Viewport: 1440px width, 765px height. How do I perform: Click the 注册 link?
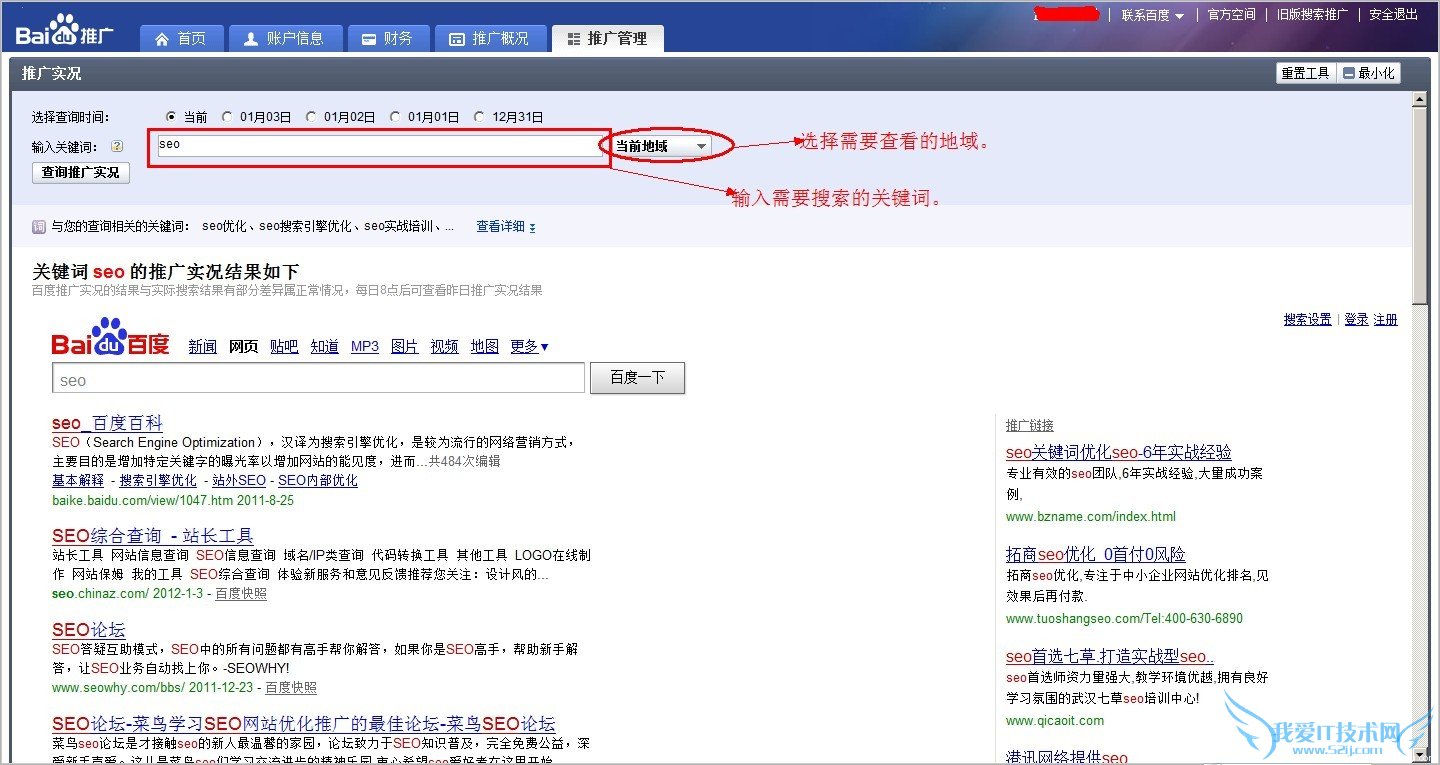tap(1386, 320)
